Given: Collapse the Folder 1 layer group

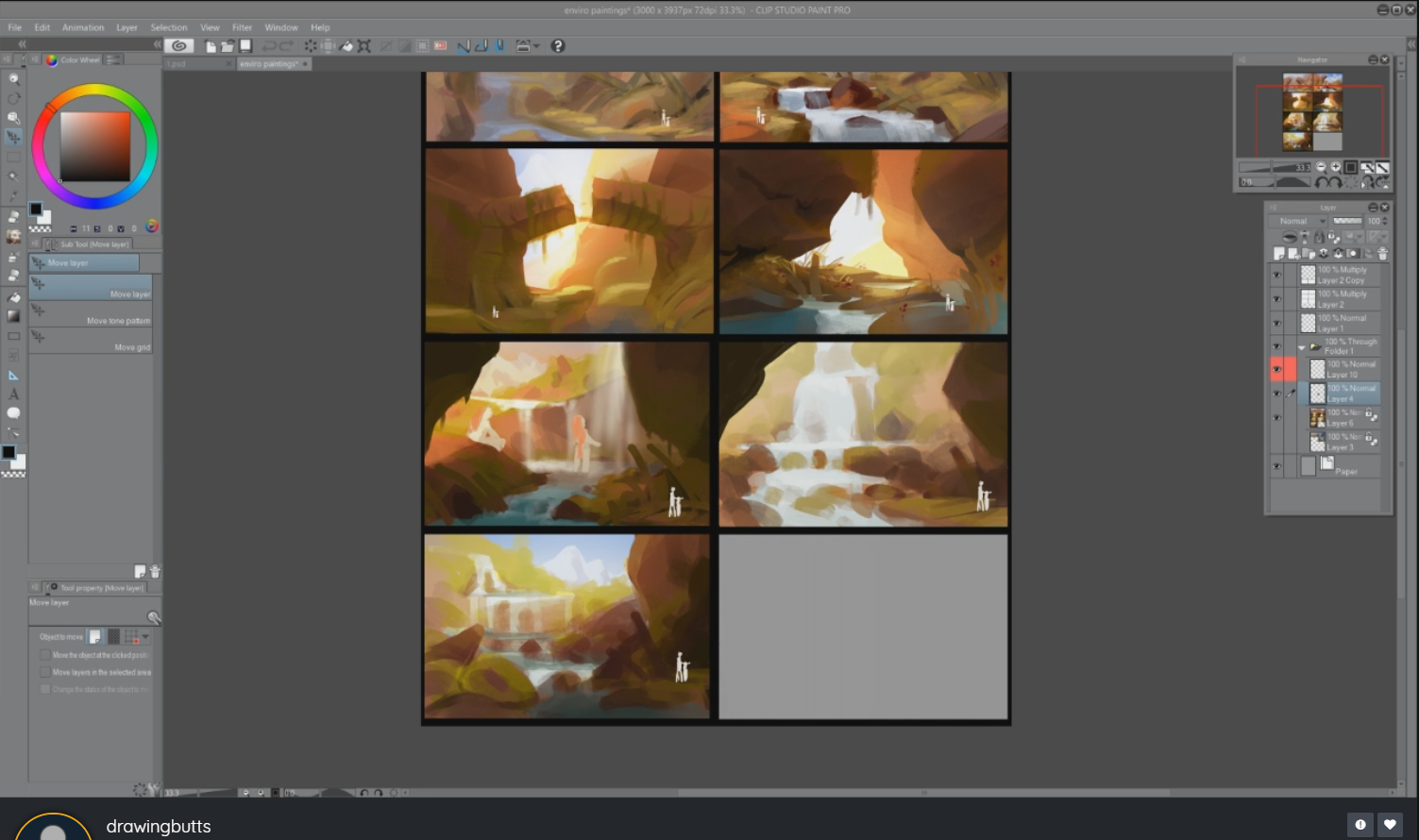Looking at the screenshot, I should (x=1302, y=347).
